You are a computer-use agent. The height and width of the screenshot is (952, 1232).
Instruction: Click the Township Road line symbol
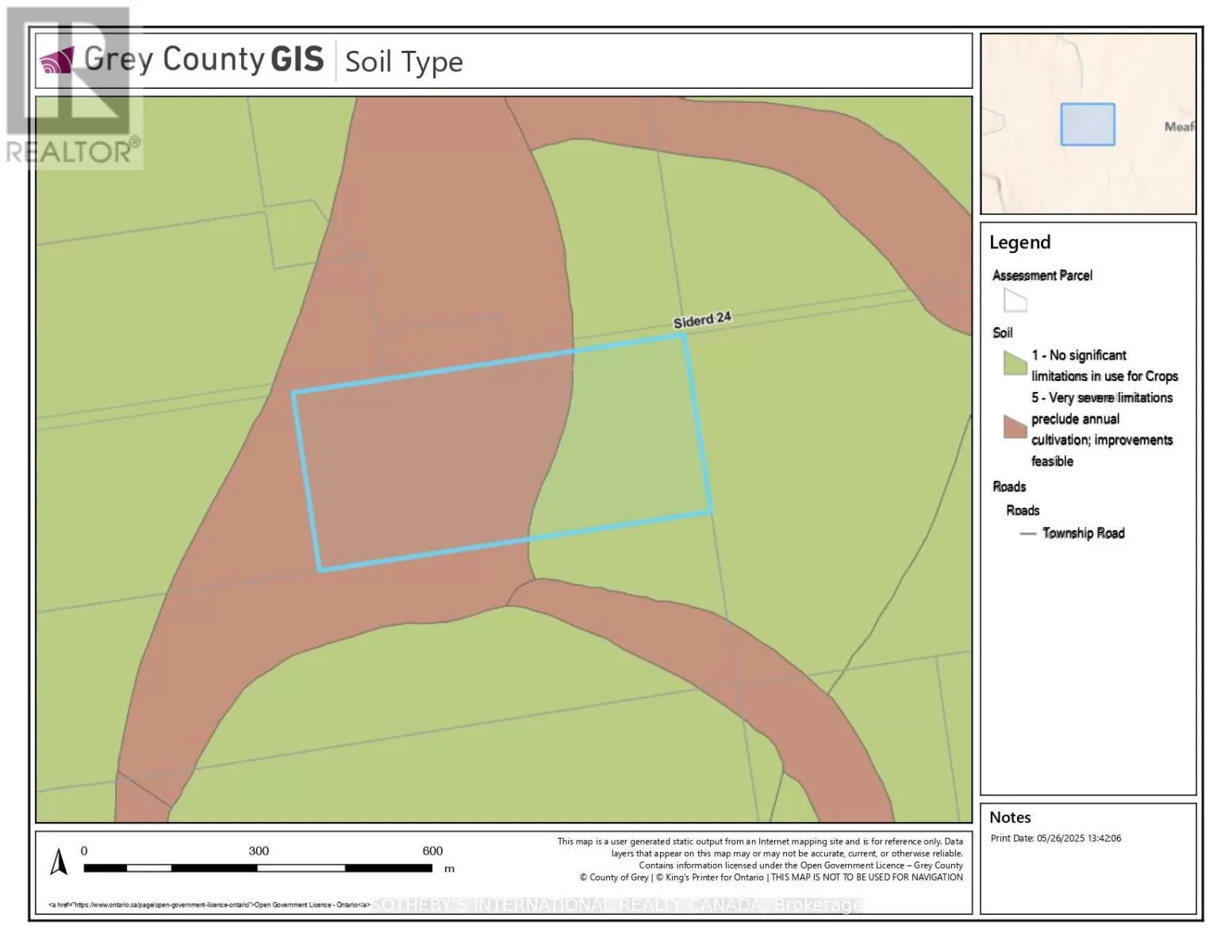[x=1027, y=534]
